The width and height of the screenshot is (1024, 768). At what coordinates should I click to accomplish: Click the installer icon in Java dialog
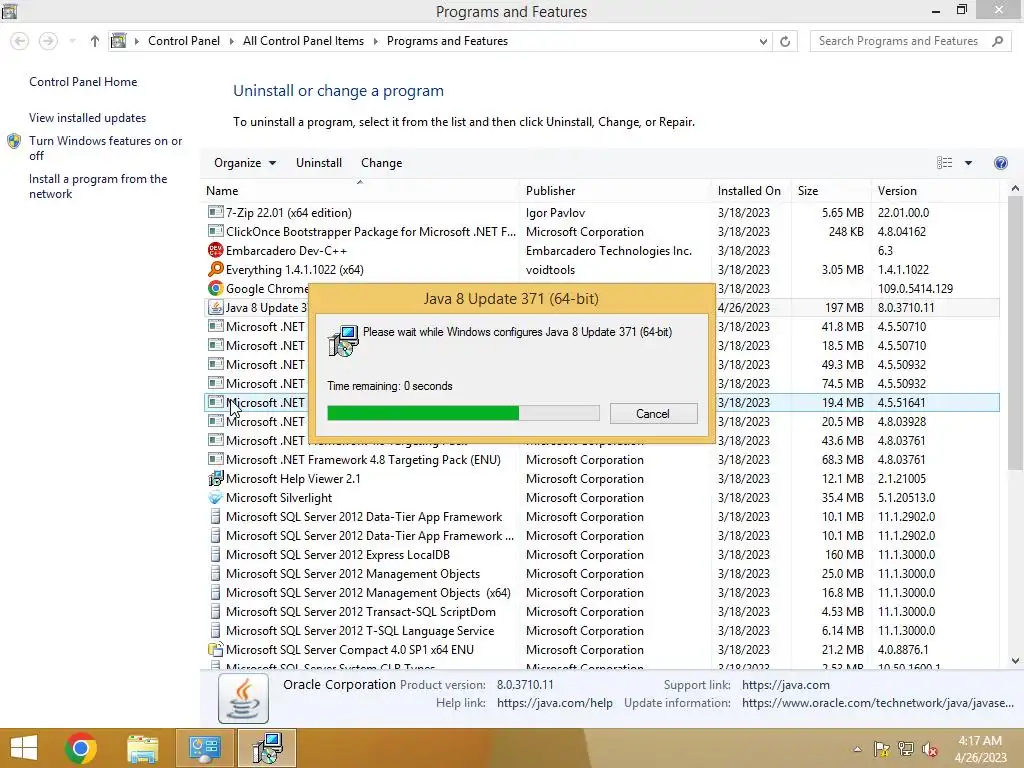click(343, 341)
